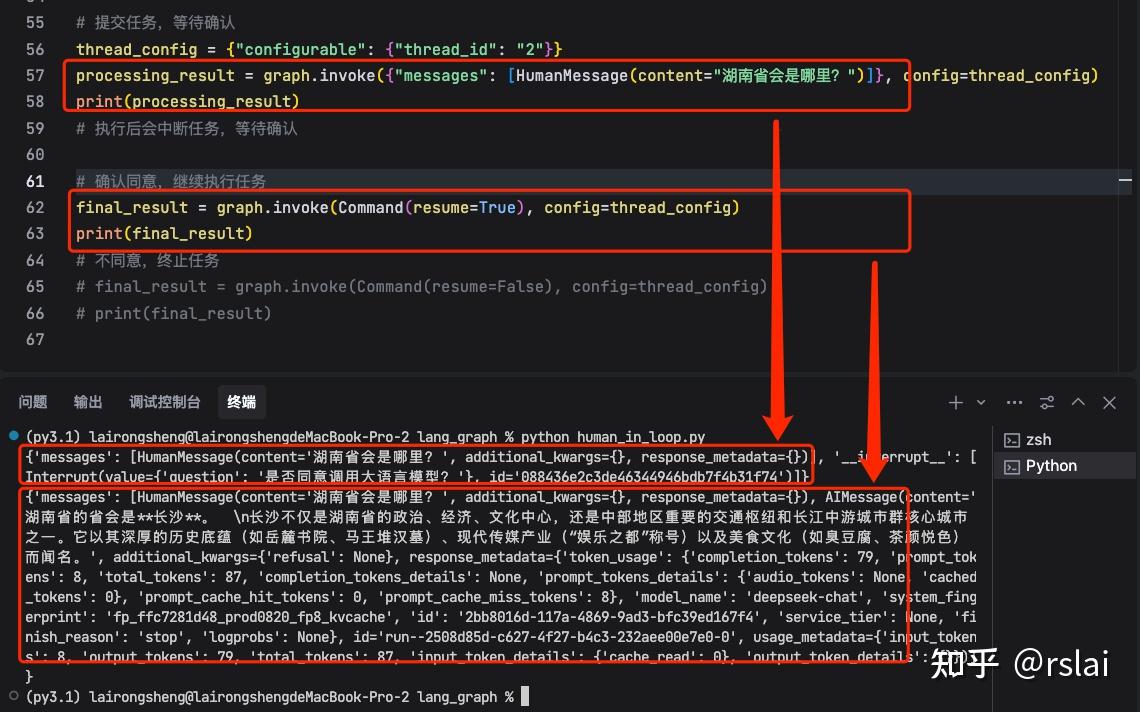Click print(processing_result) on line 58
This screenshot has width=1140, height=712.
pos(188,102)
